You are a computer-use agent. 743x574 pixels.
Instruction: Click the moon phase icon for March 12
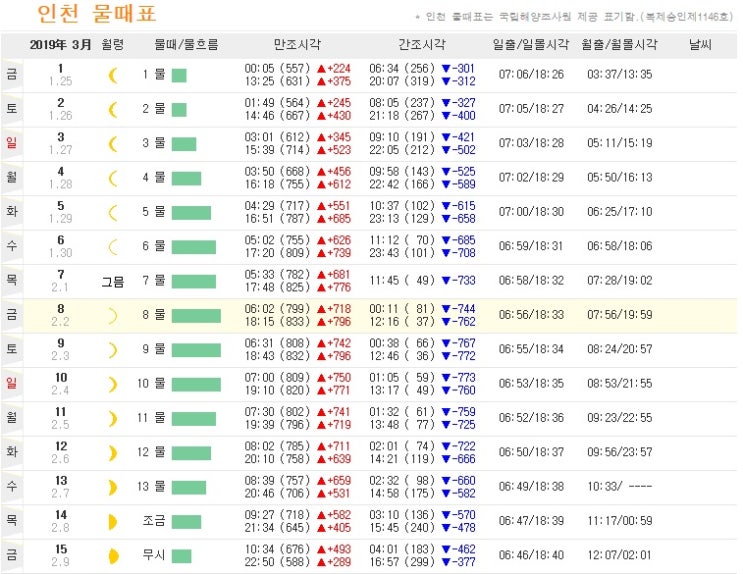tap(113, 453)
